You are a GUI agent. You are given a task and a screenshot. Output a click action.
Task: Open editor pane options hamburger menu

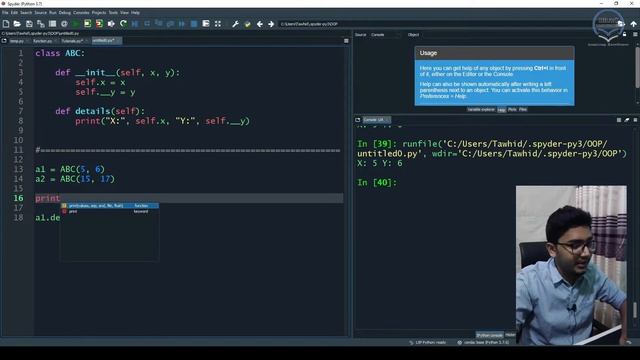coord(346,41)
